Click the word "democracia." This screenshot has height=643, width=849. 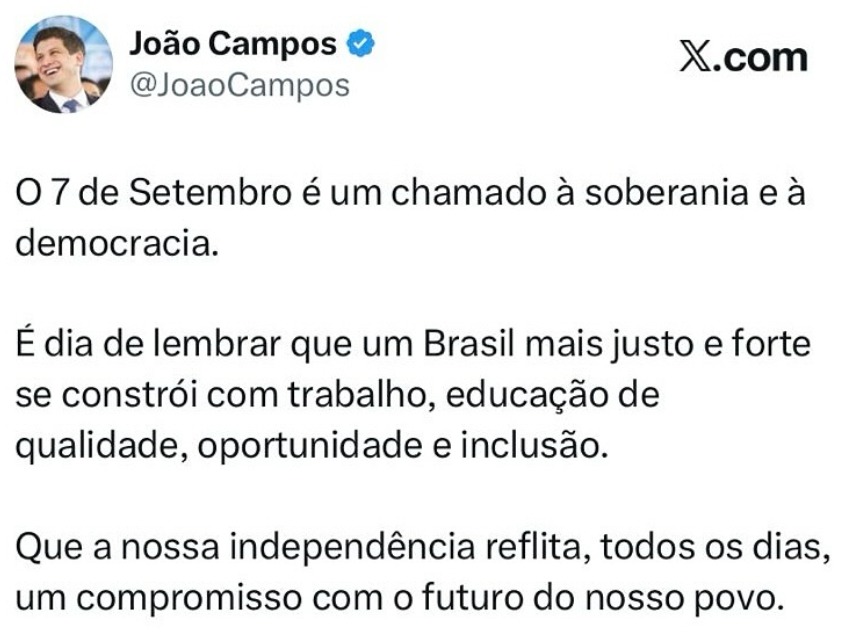(x=117, y=244)
